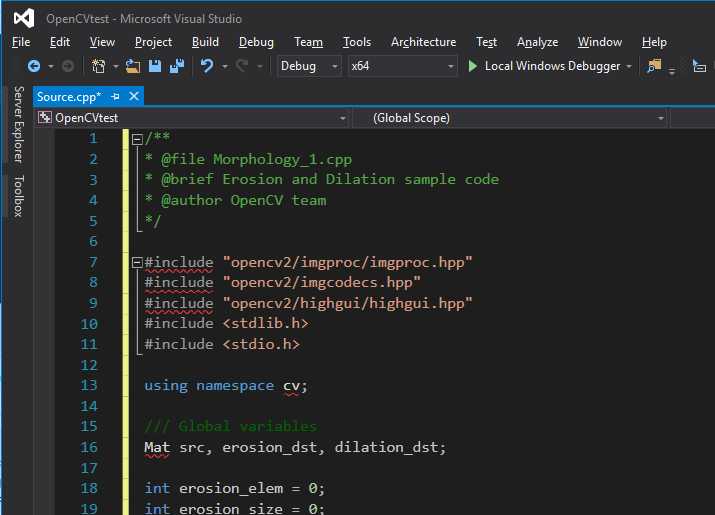Image resolution: width=715 pixels, height=515 pixels.
Task: Click the Find in Files icon
Action: click(x=654, y=67)
